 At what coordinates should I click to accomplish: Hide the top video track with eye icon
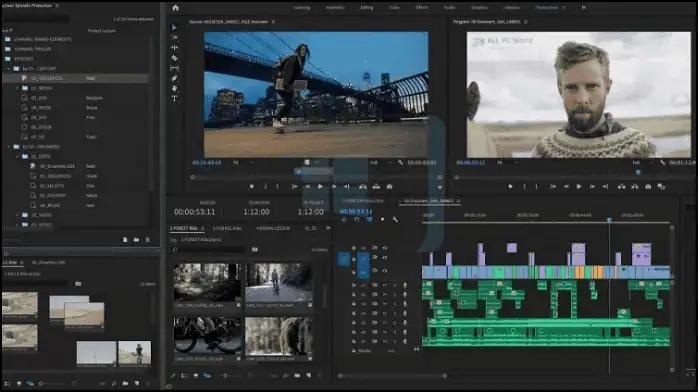[385, 248]
